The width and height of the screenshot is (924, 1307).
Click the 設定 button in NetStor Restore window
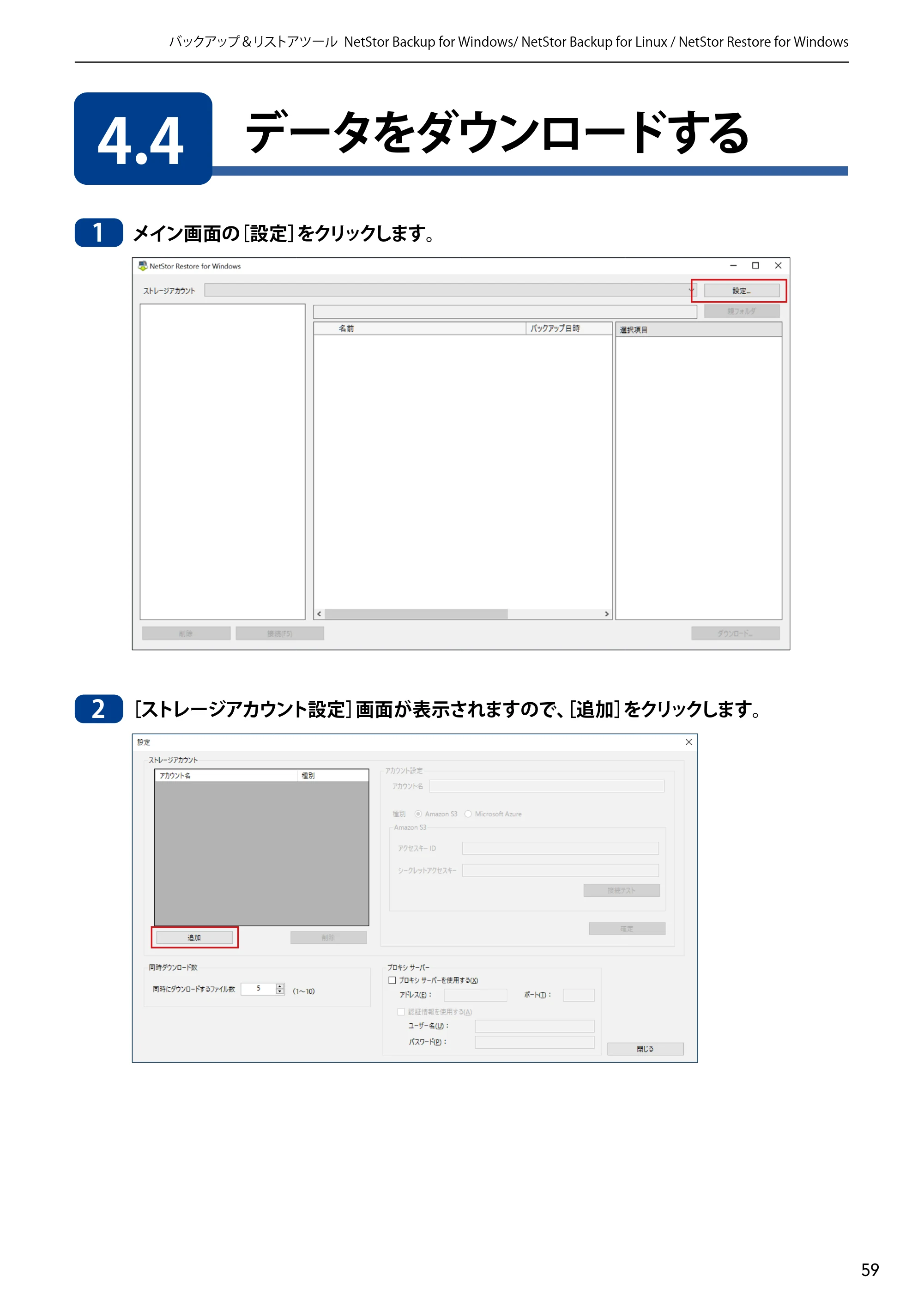pos(741,291)
